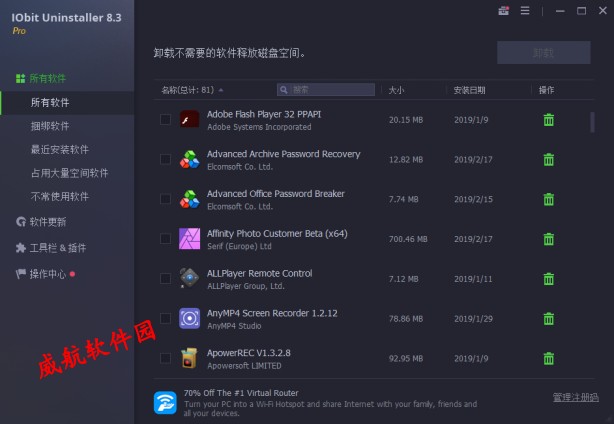Image resolution: width=614 pixels, height=424 pixels.
Task: Tick checkbox for Adobe Flash Player 32 PPAPI
Action: (165, 119)
